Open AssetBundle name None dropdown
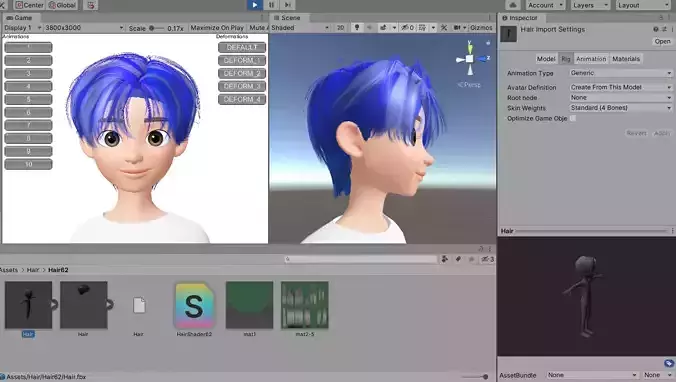The width and height of the screenshot is (676, 382). click(x=592, y=375)
